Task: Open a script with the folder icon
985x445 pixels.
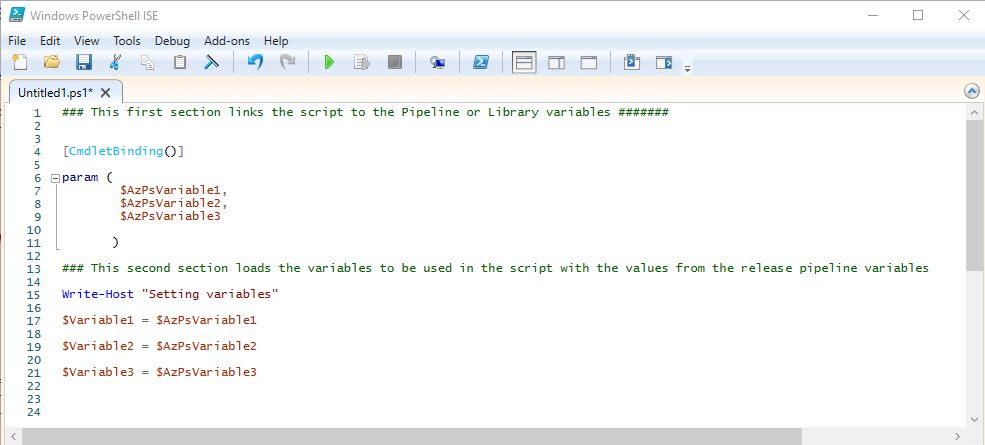Action: [51, 62]
